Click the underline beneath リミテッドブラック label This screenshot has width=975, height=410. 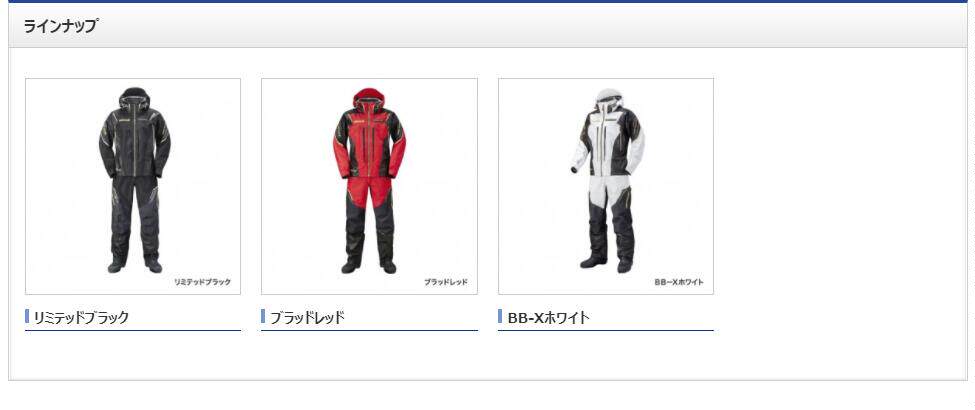coord(132,330)
